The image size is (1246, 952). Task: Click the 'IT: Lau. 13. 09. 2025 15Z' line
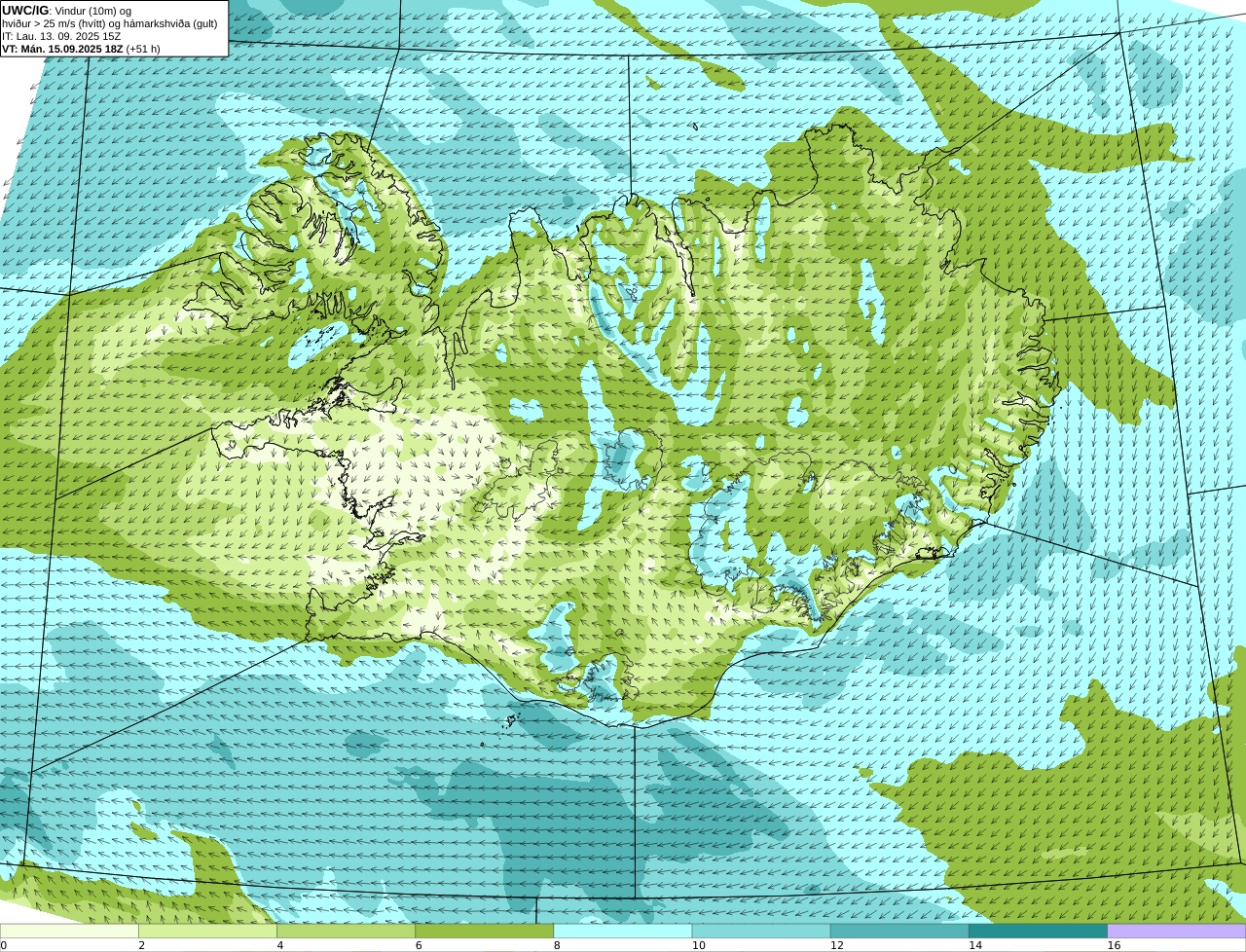61,36
